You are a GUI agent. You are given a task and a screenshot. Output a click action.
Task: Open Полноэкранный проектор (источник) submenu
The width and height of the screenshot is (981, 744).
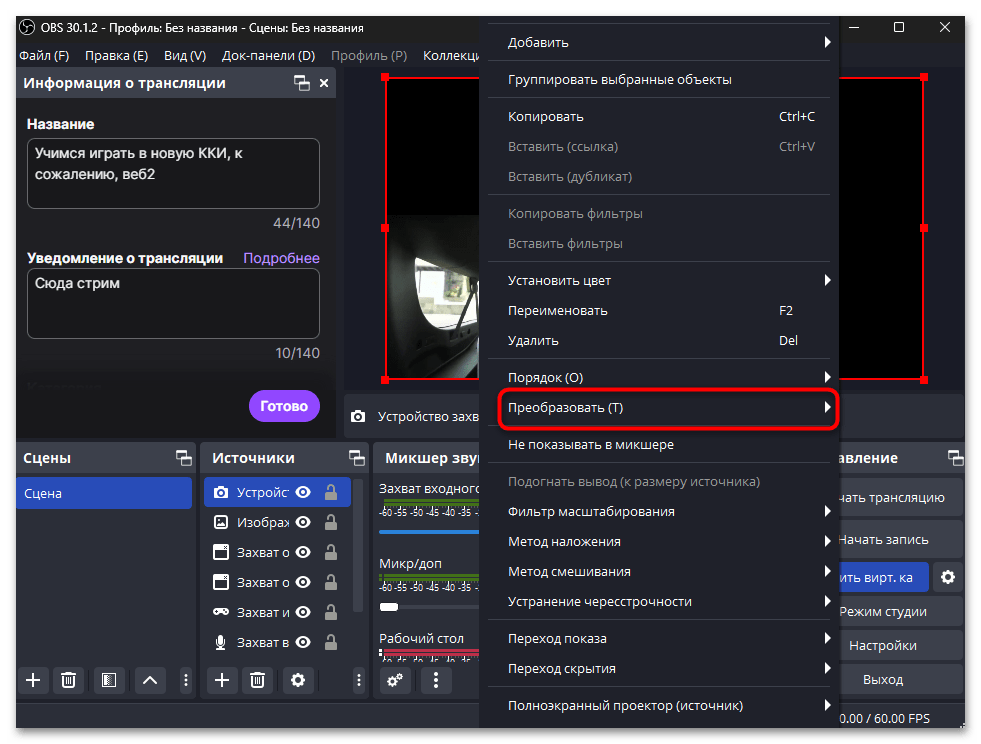click(659, 705)
